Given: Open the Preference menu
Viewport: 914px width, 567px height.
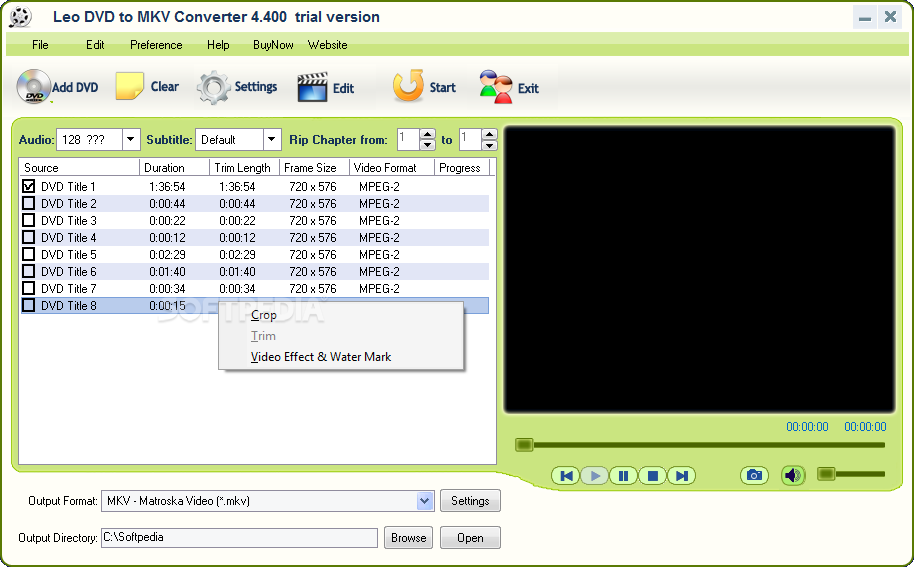Looking at the screenshot, I should pyautogui.click(x=156, y=45).
